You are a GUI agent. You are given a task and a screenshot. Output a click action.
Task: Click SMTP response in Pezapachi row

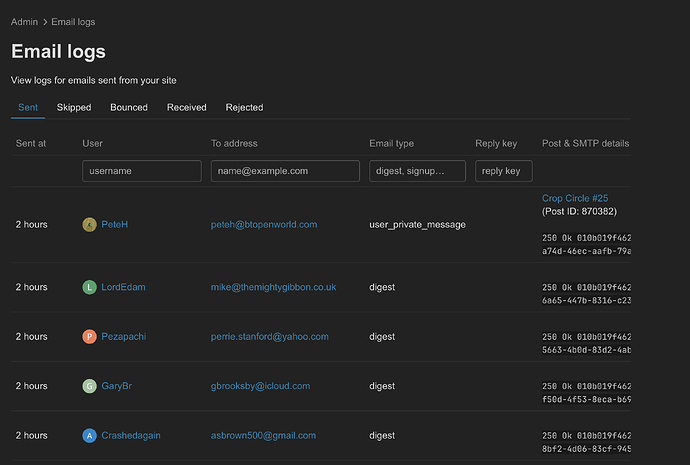point(586,344)
